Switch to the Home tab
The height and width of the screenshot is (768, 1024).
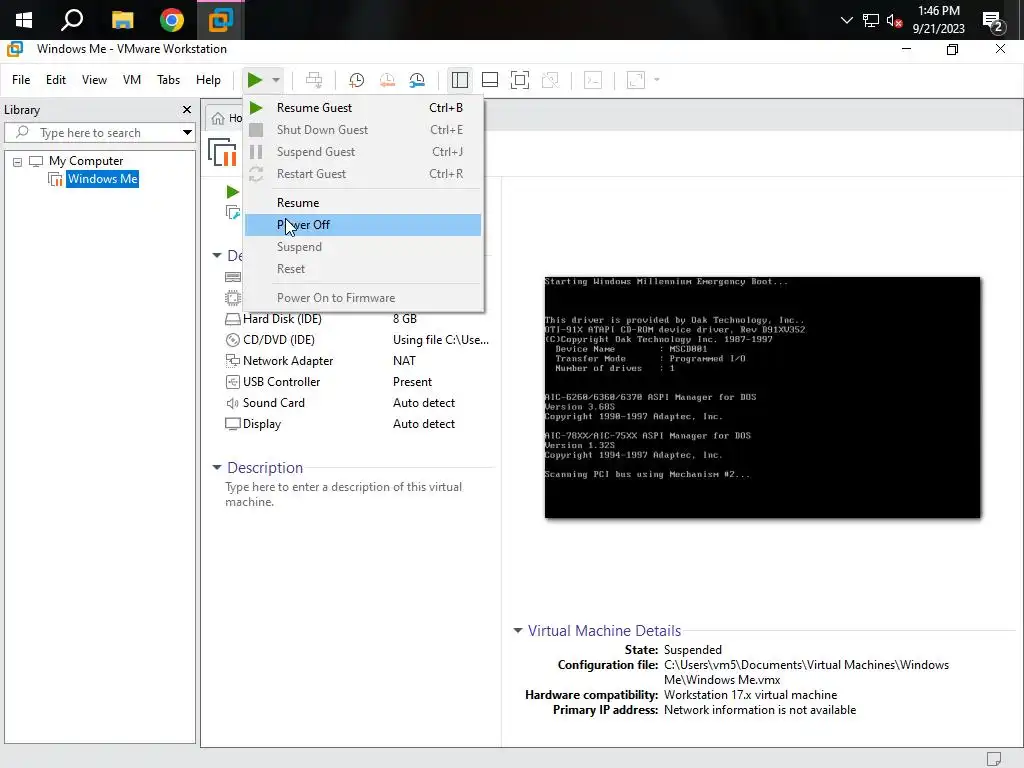[x=226, y=118]
